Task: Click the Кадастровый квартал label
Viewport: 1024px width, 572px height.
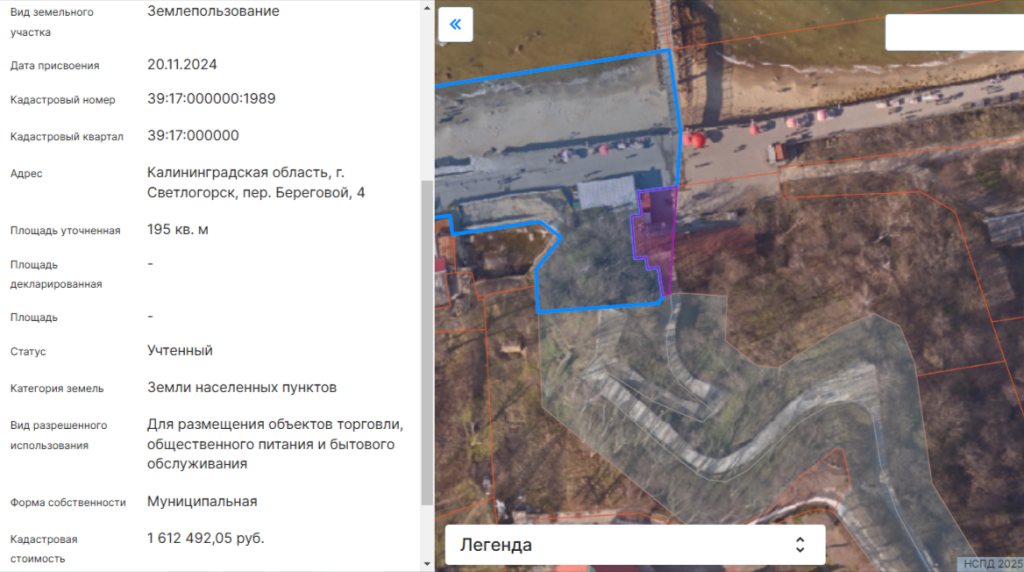Action: 67,136
